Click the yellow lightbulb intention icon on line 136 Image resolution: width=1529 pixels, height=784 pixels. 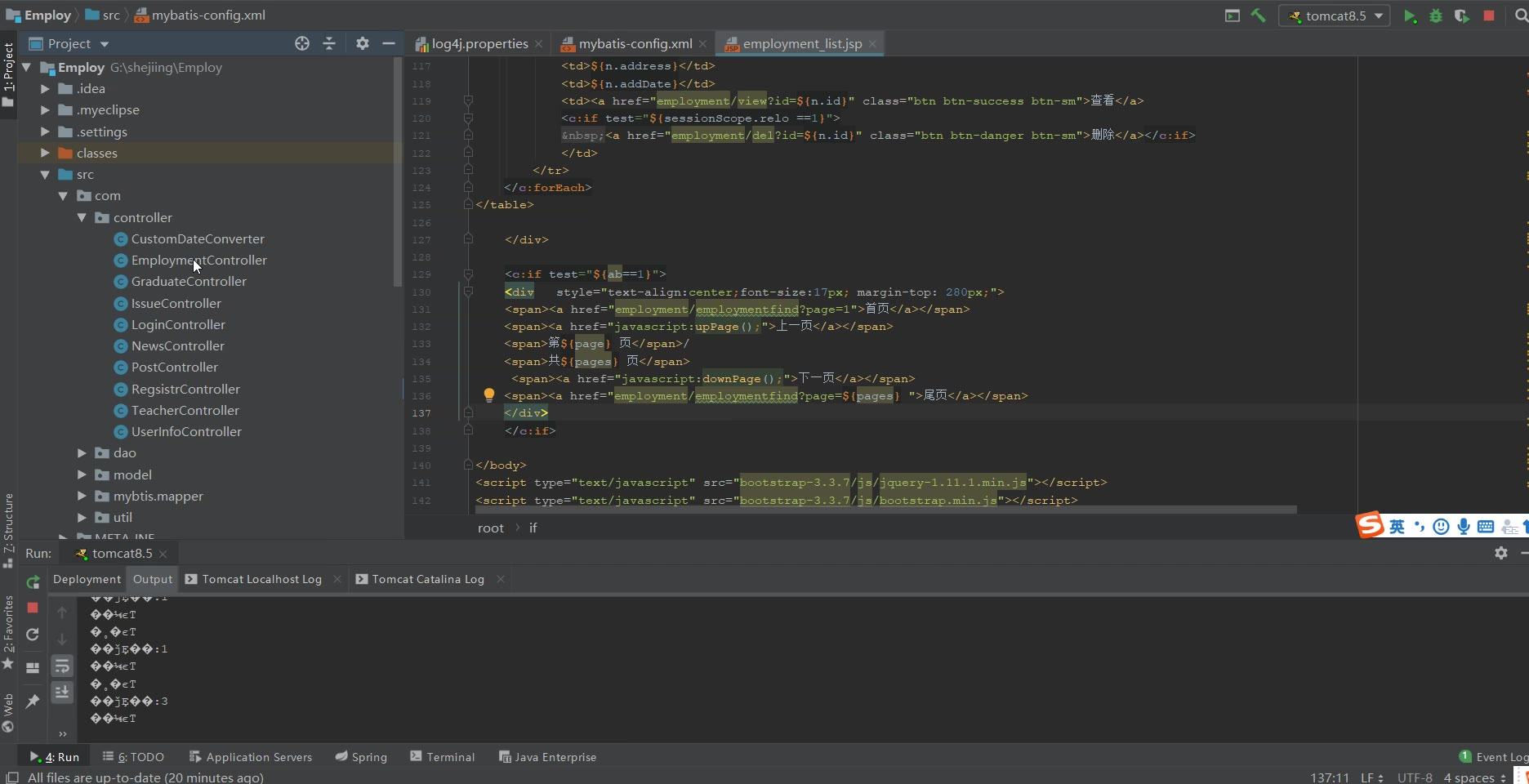tap(489, 395)
